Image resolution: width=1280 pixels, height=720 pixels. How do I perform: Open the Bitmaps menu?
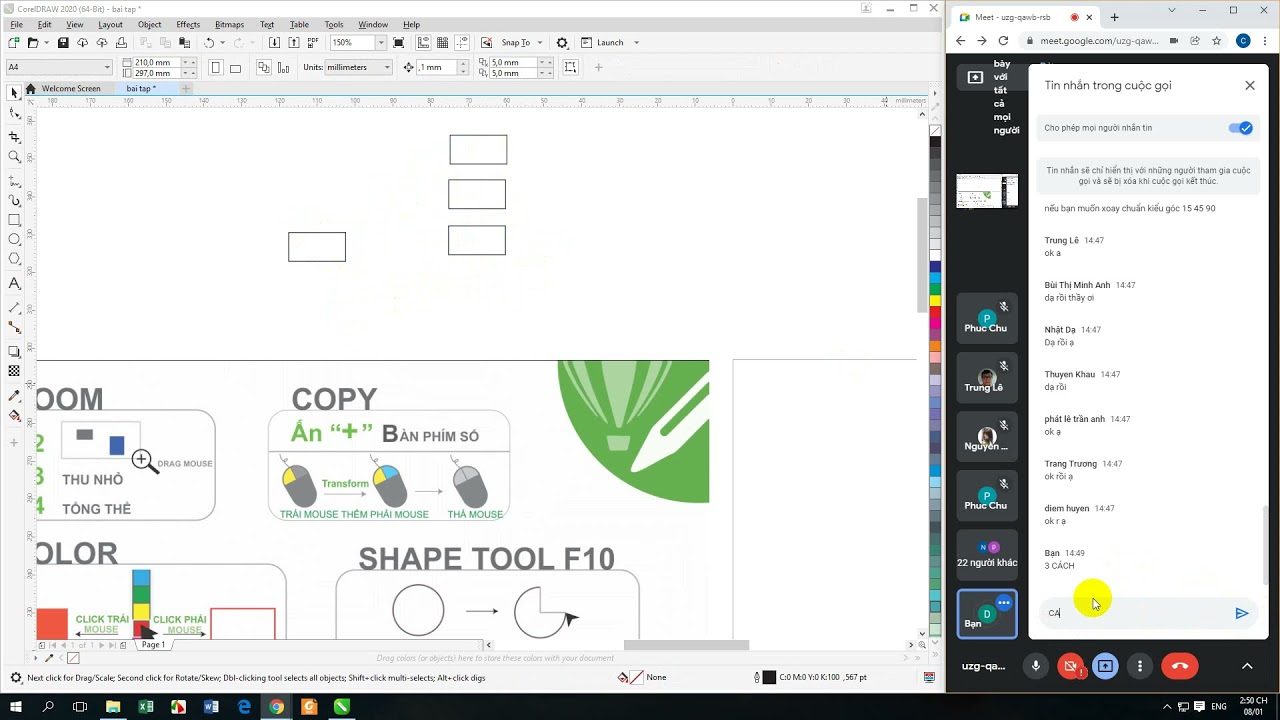[229, 24]
